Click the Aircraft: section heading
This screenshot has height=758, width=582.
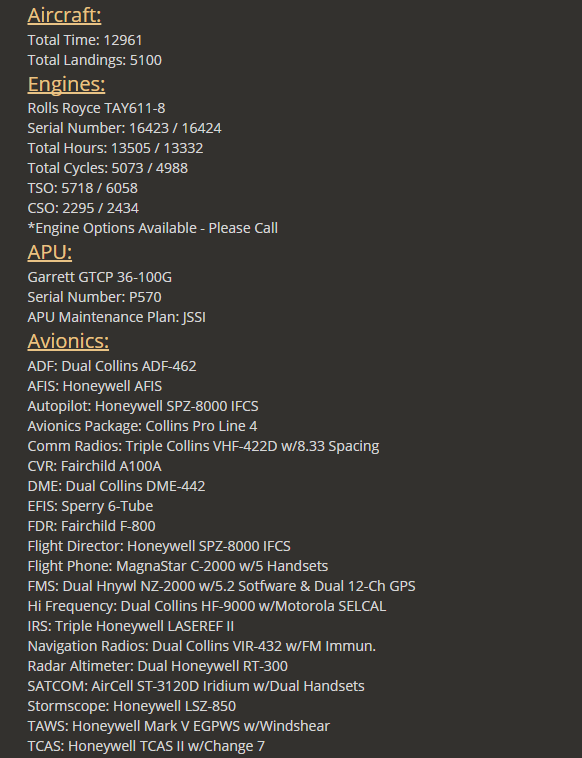[64, 15]
